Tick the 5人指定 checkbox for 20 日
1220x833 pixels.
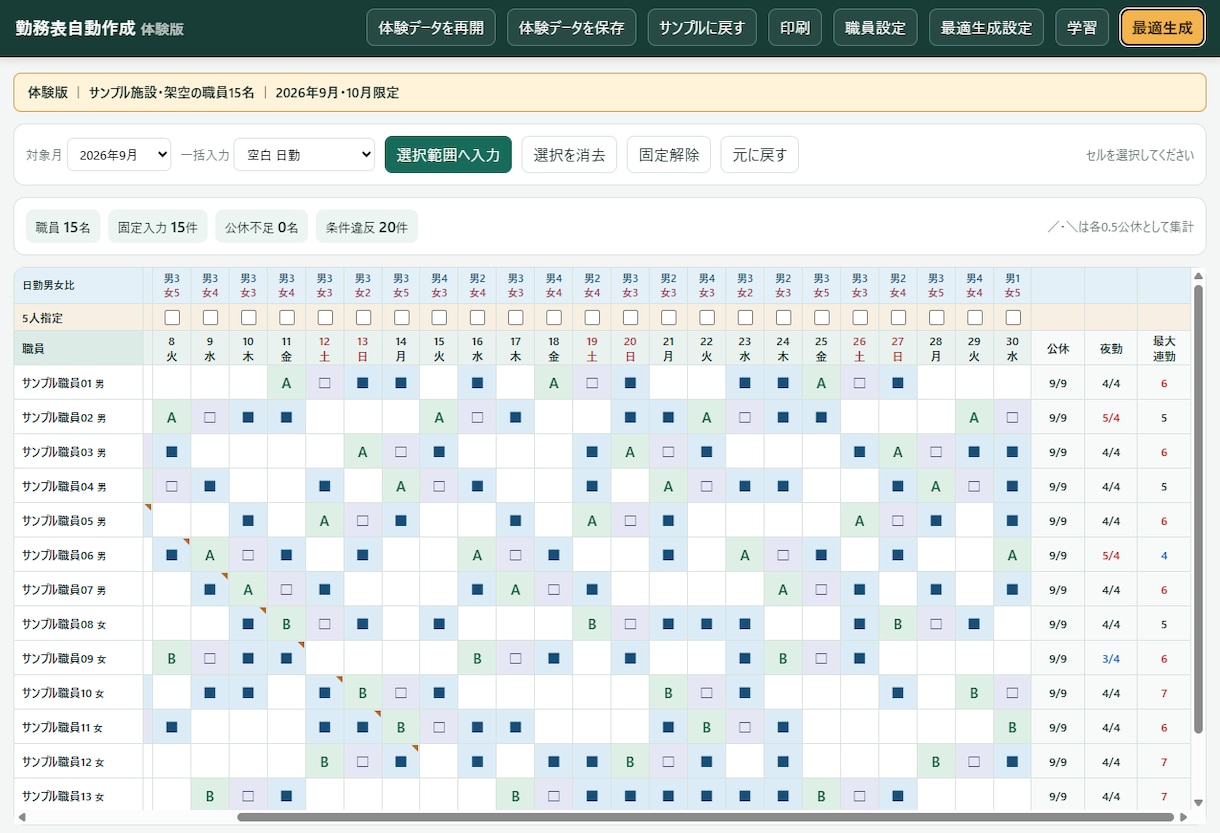pyautogui.click(x=631, y=317)
